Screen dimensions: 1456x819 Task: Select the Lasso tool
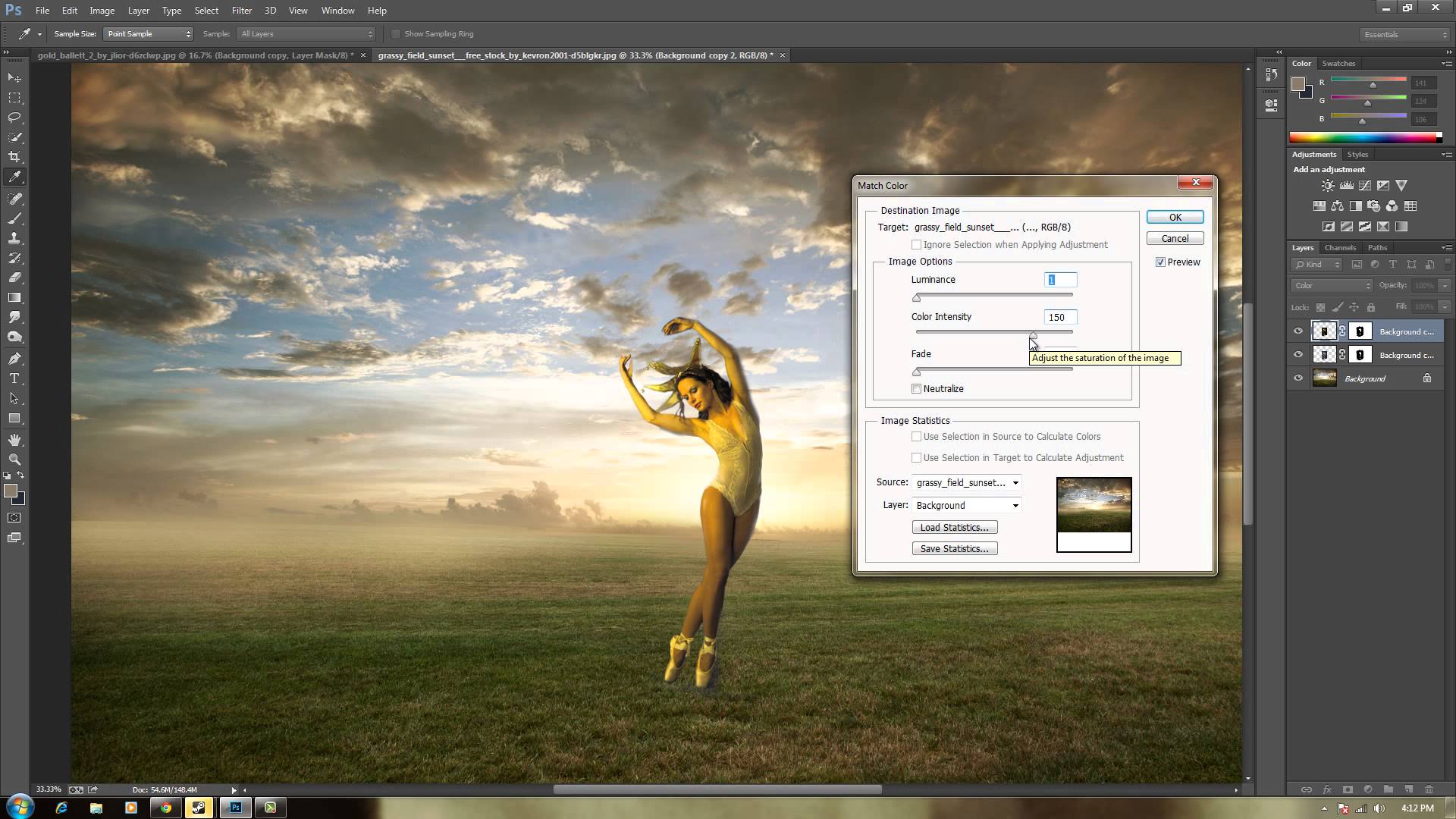14,118
